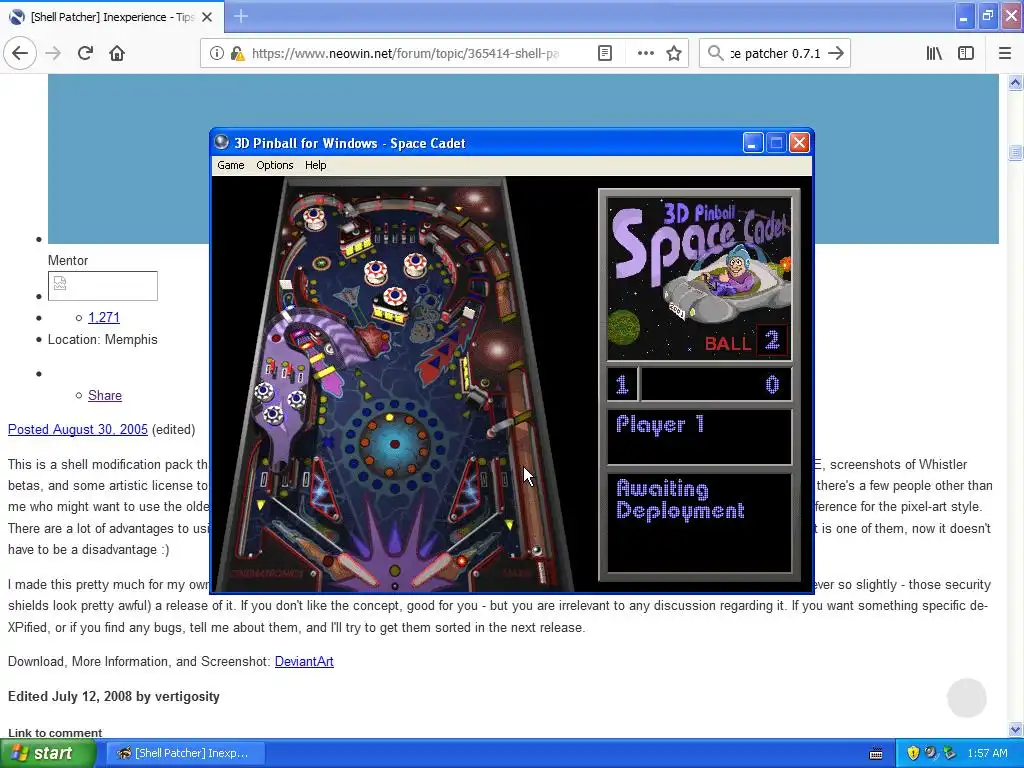Image resolution: width=1024 pixels, height=768 pixels.
Task: Open the Options menu in 3D Pinball
Action: (x=274, y=165)
